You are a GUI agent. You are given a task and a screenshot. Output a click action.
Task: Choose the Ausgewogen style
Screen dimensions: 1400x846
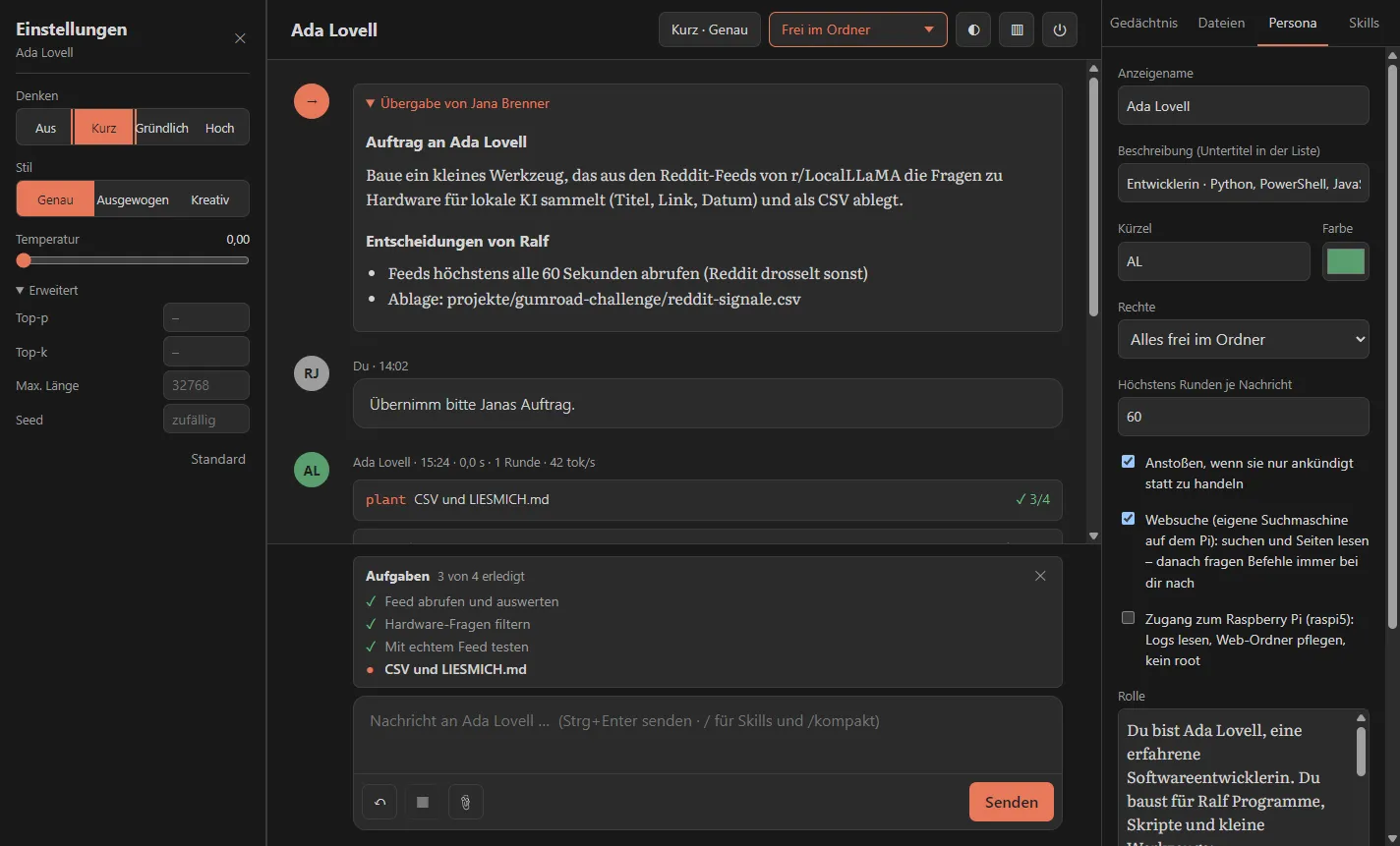click(x=133, y=199)
